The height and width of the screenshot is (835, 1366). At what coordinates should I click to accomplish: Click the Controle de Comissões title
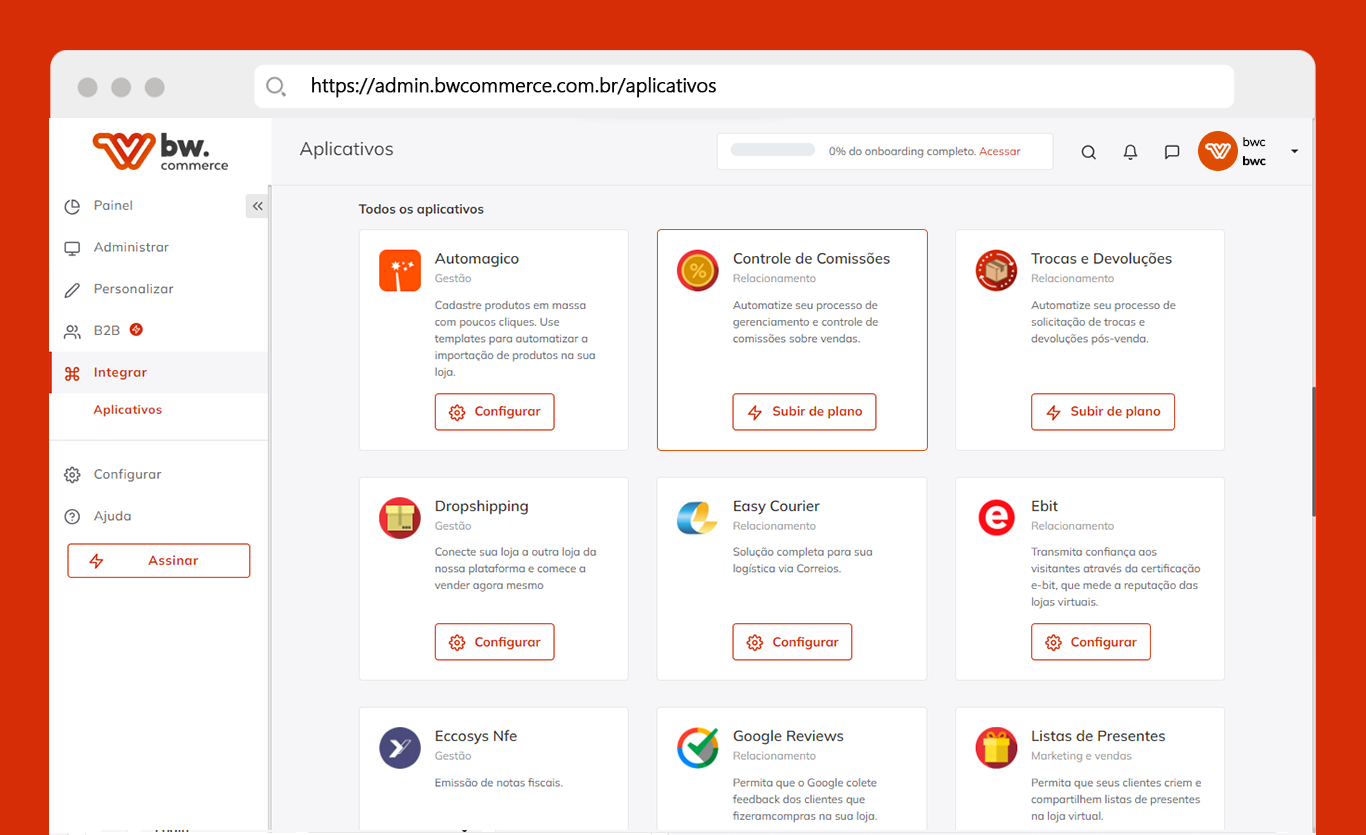pyautogui.click(x=811, y=259)
